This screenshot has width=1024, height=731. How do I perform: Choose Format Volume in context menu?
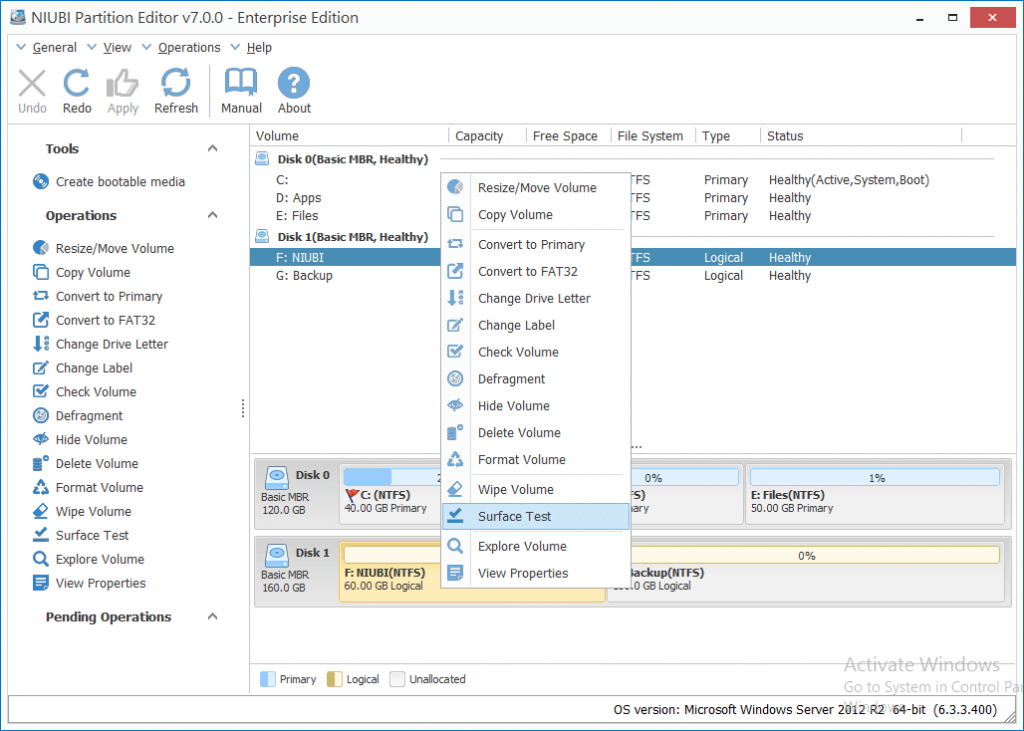[521, 460]
